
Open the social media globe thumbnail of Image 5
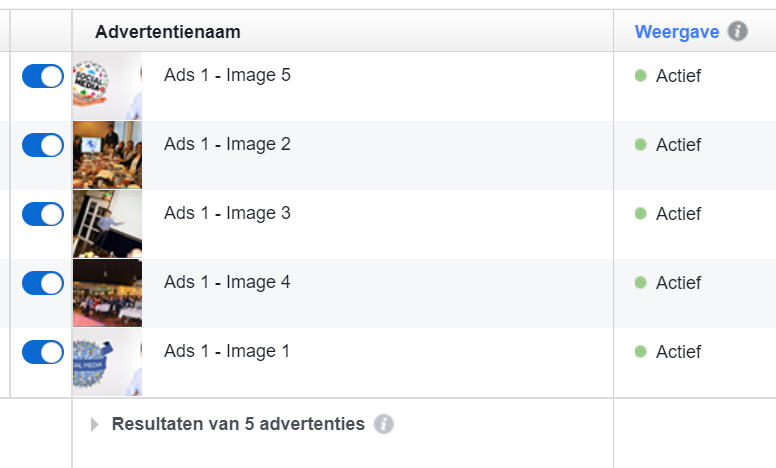pyautogui.click(x=107, y=86)
